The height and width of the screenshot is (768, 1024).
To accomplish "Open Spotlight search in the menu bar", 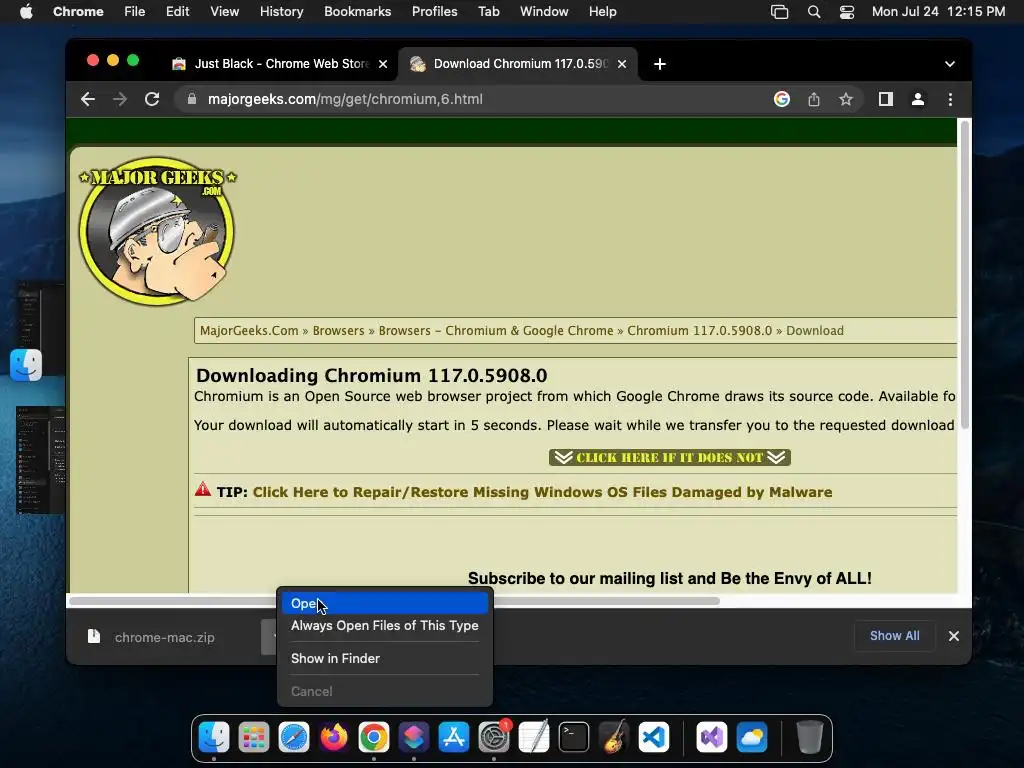I will click(814, 12).
